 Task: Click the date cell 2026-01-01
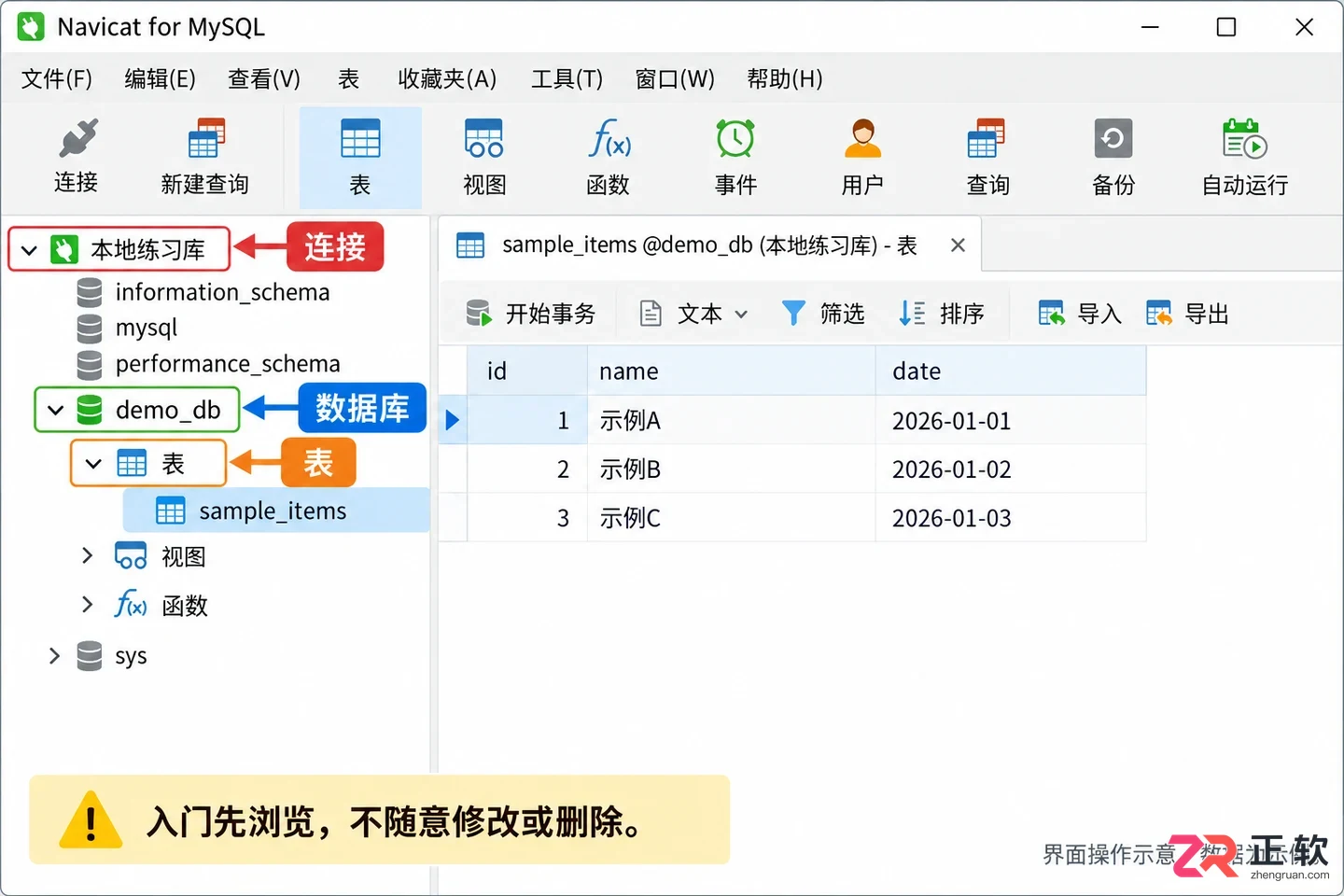pos(1011,421)
